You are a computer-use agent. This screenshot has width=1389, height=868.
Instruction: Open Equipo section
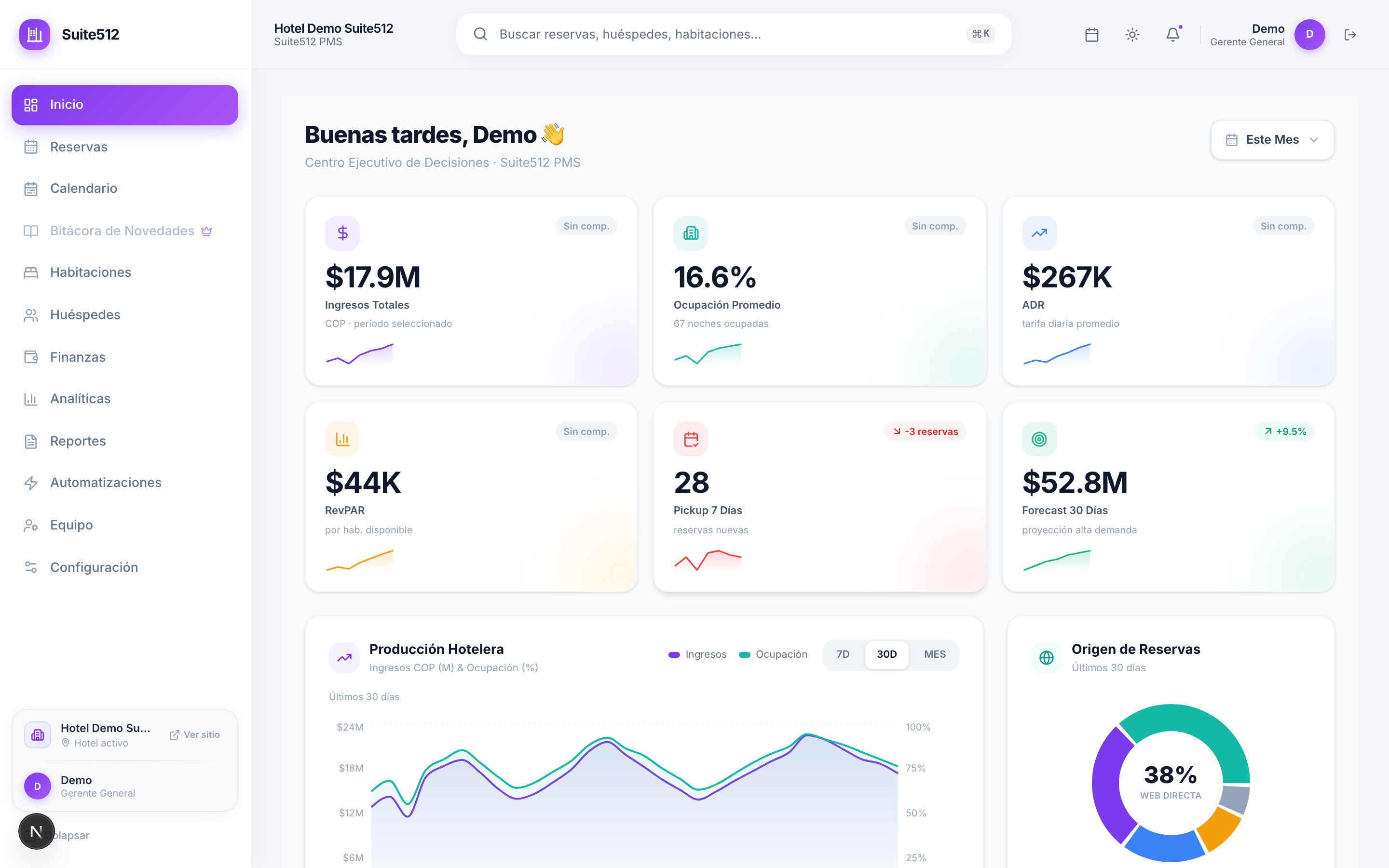(124, 525)
